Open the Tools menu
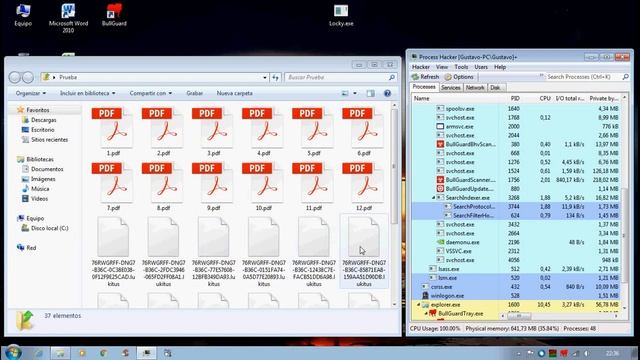 pyautogui.click(x=461, y=67)
